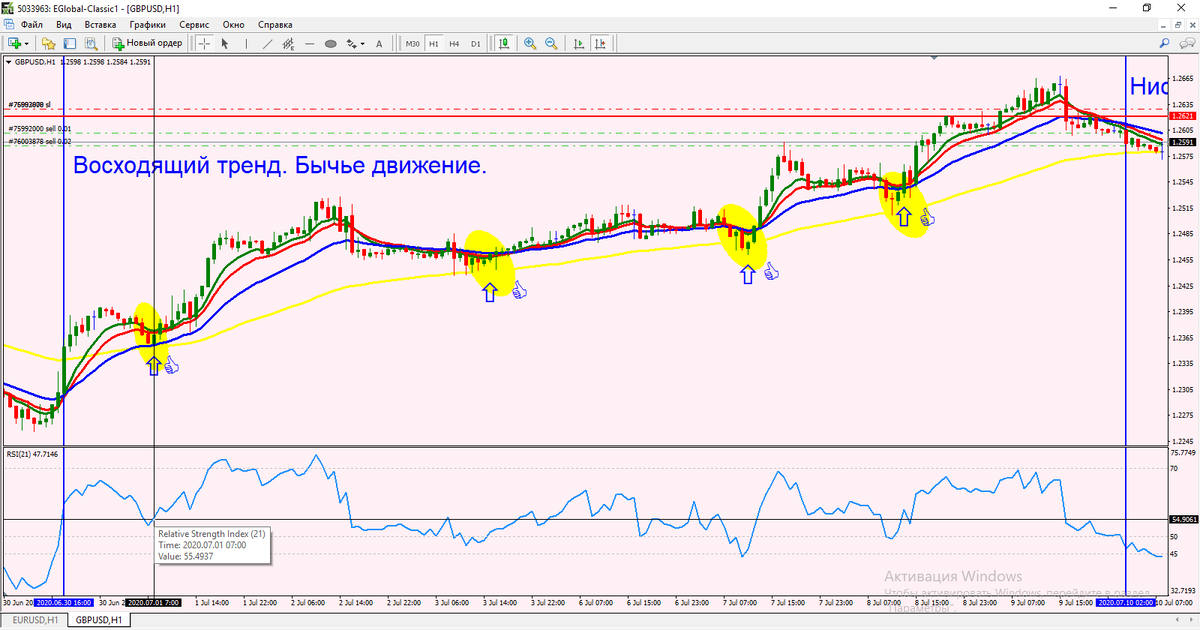This screenshot has height=630, width=1200.
Task: Click the 1.2665 price scale value
Action: pos(1181,78)
